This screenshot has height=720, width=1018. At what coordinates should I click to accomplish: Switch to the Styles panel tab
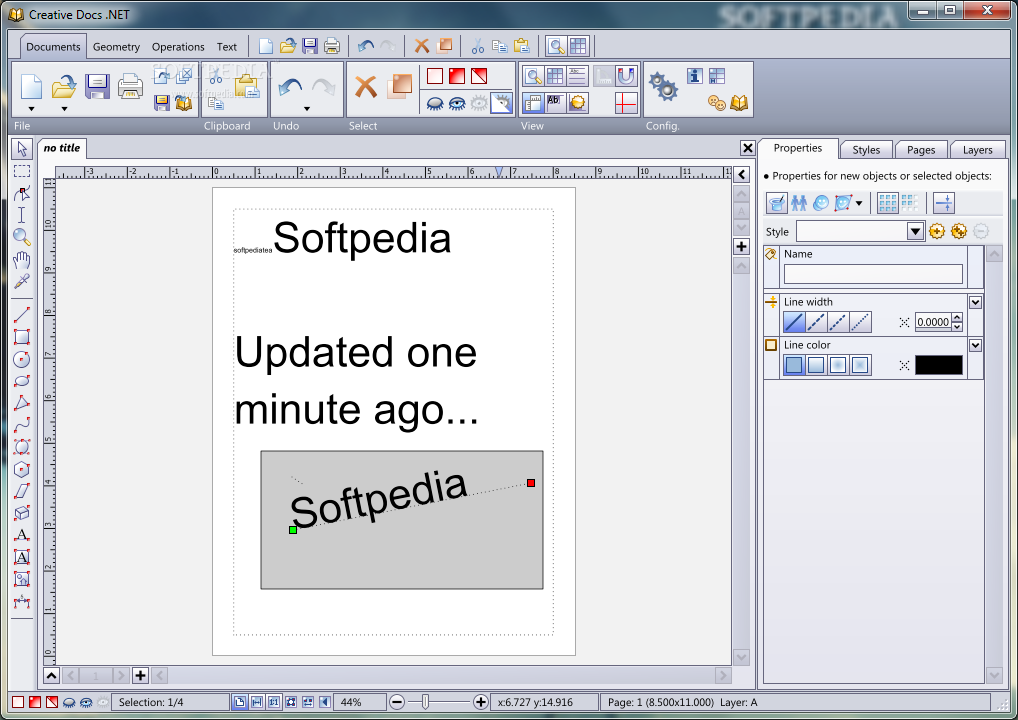click(866, 150)
